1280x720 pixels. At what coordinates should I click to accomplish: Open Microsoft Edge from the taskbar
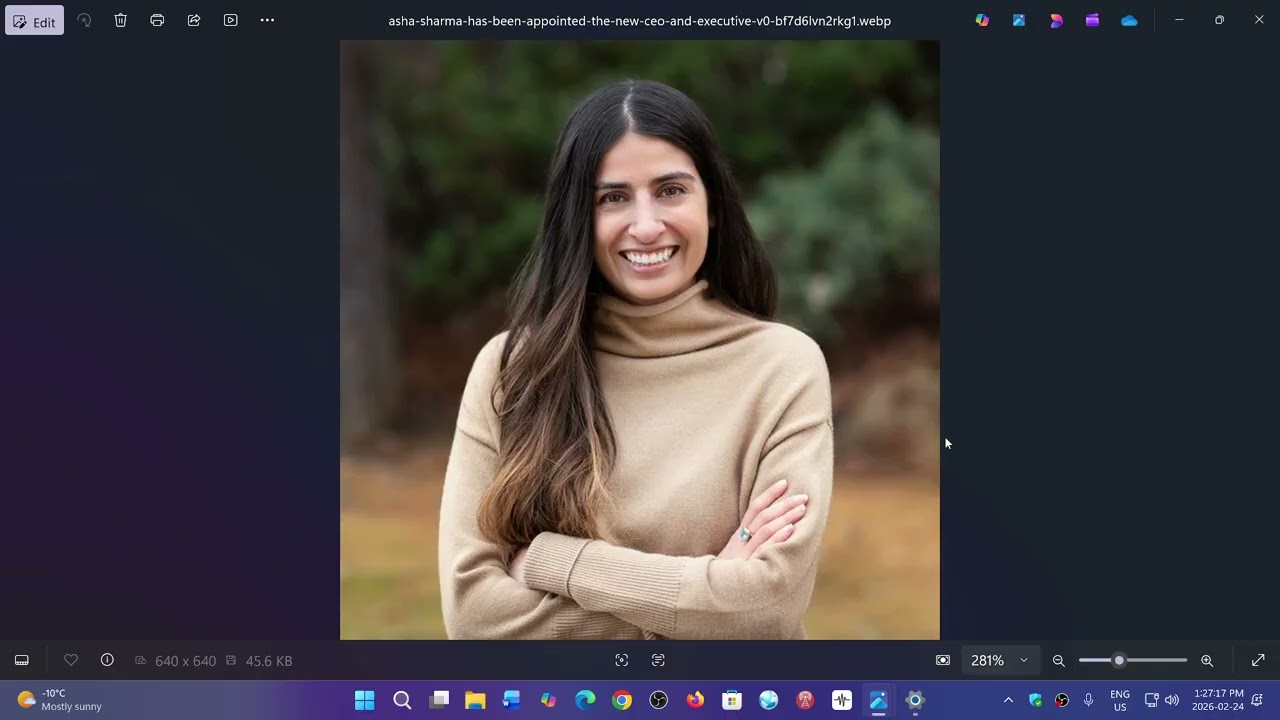pos(585,700)
